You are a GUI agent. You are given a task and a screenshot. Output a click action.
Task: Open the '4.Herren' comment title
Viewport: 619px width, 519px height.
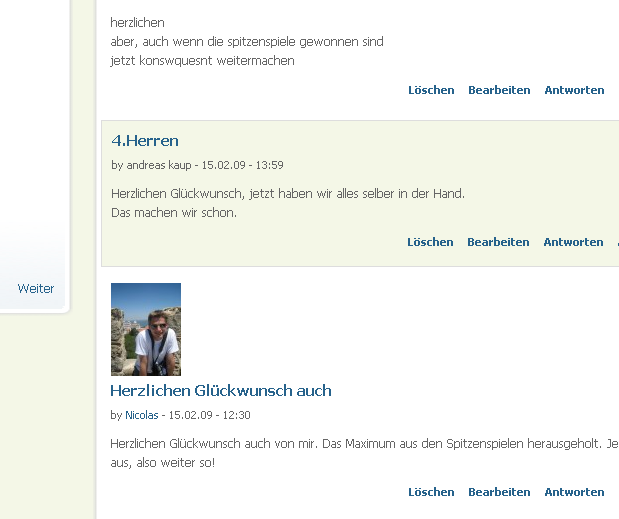click(145, 141)
